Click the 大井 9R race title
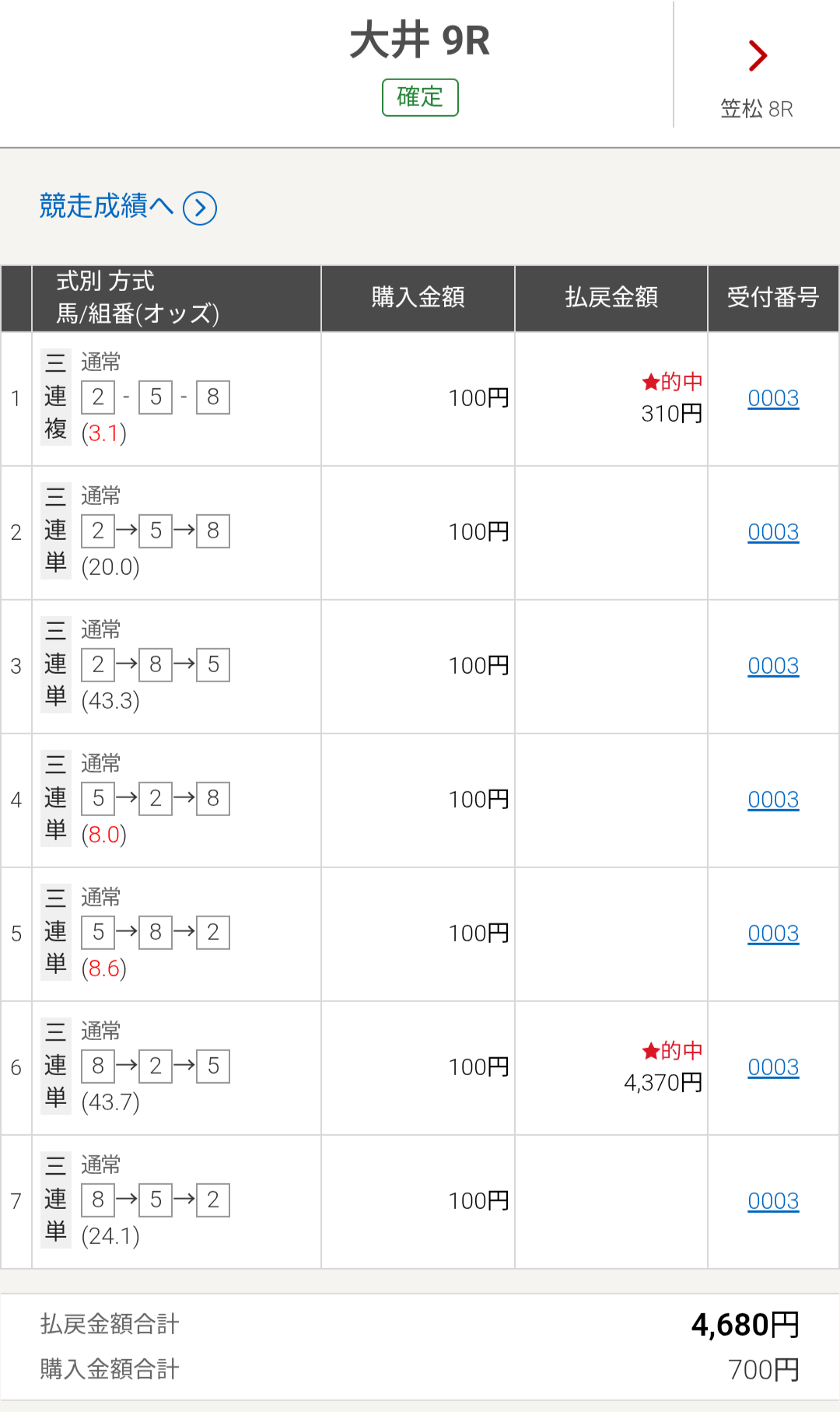Screen dimensions: 840x1412 click(420, 40)
